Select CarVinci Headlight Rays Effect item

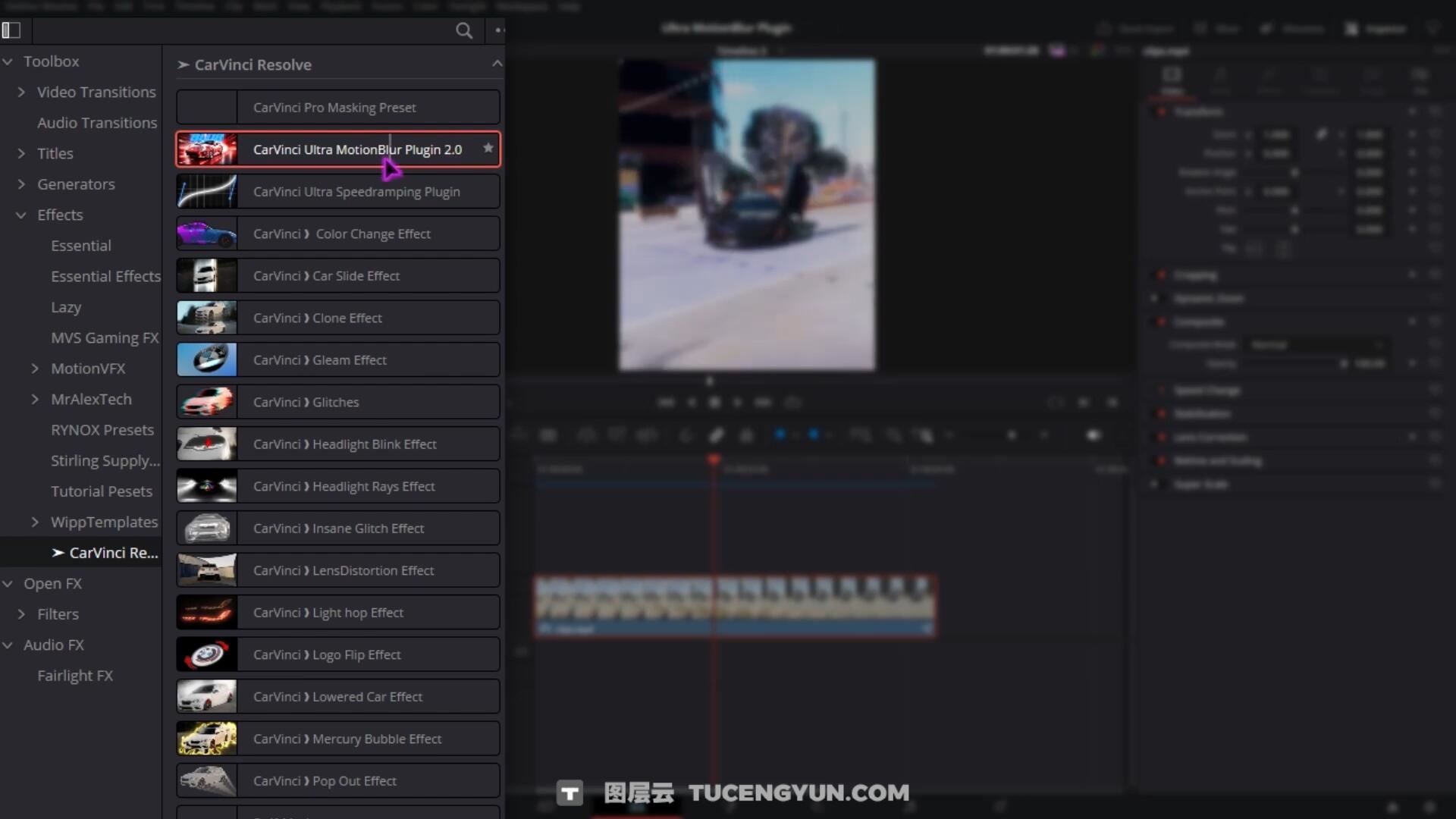point(344,486)
